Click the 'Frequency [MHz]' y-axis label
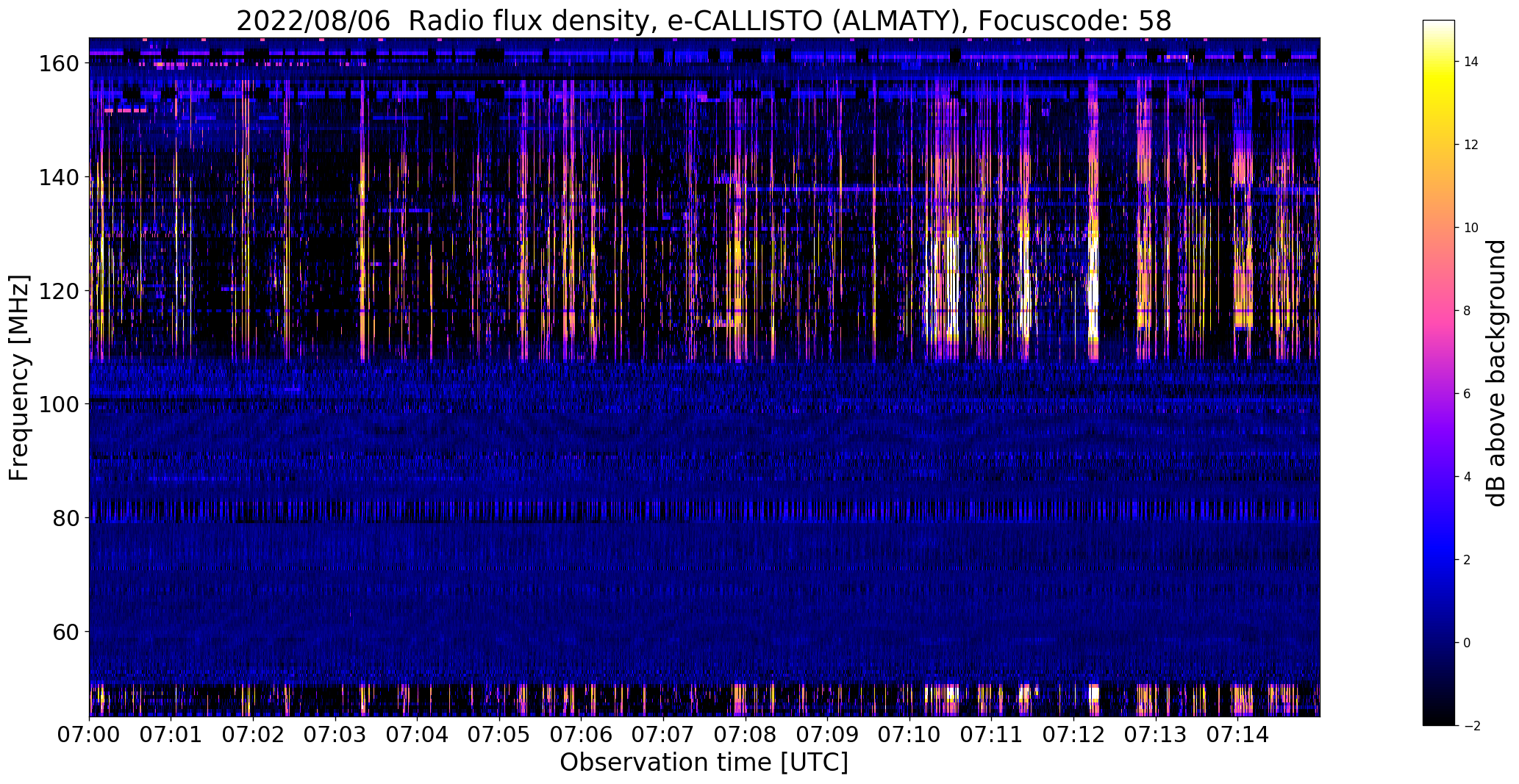1519x784 pixels. [19, 378]
